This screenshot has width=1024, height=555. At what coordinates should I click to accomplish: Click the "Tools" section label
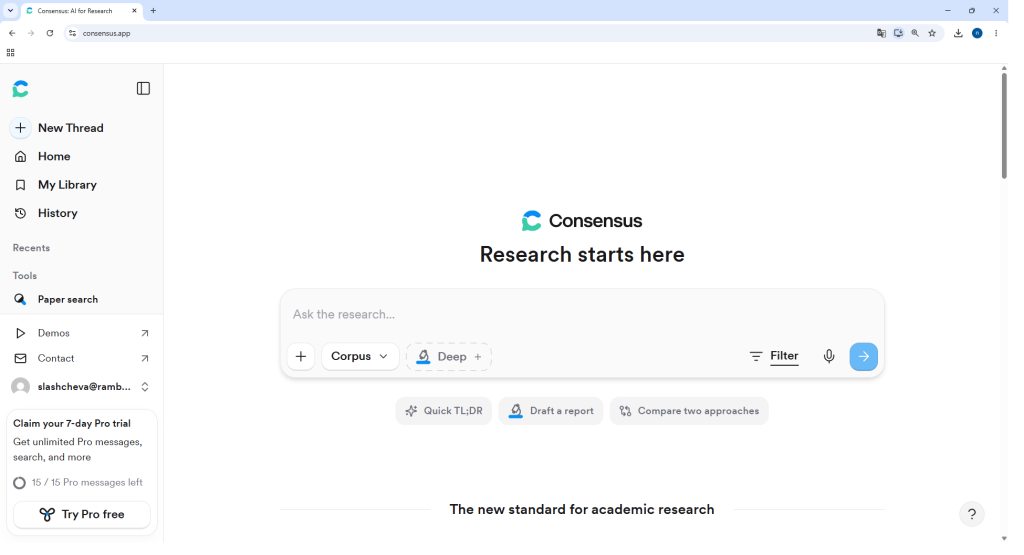(x=25, y=276)
